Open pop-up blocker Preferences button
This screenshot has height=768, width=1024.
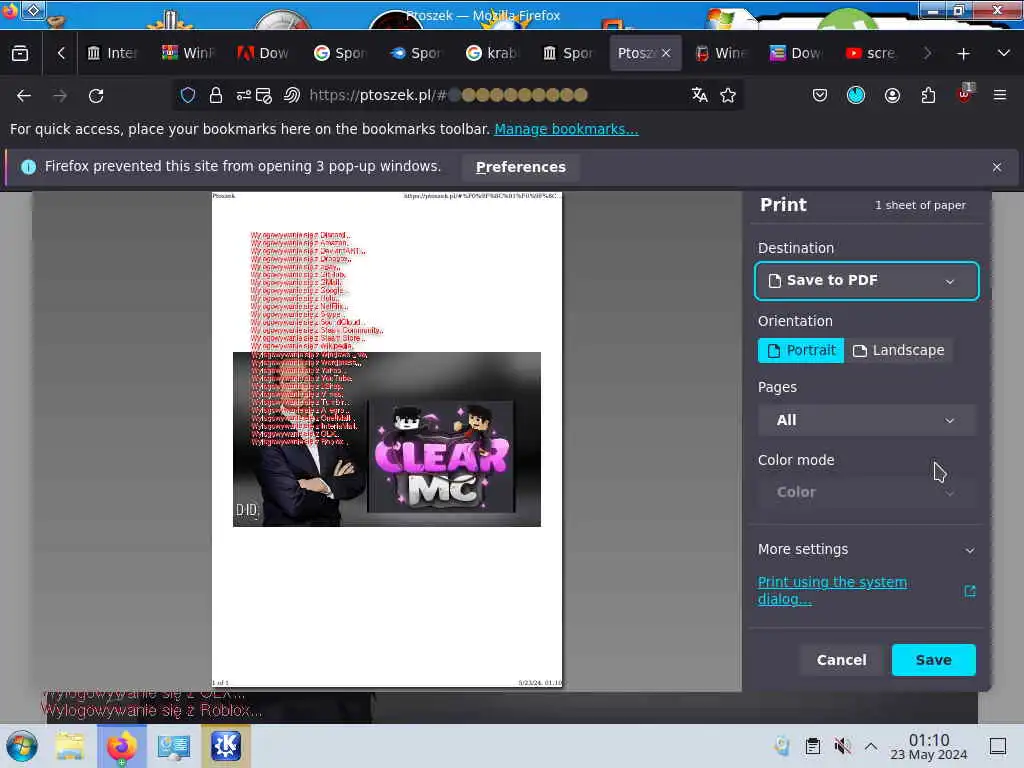pos(520,167)
